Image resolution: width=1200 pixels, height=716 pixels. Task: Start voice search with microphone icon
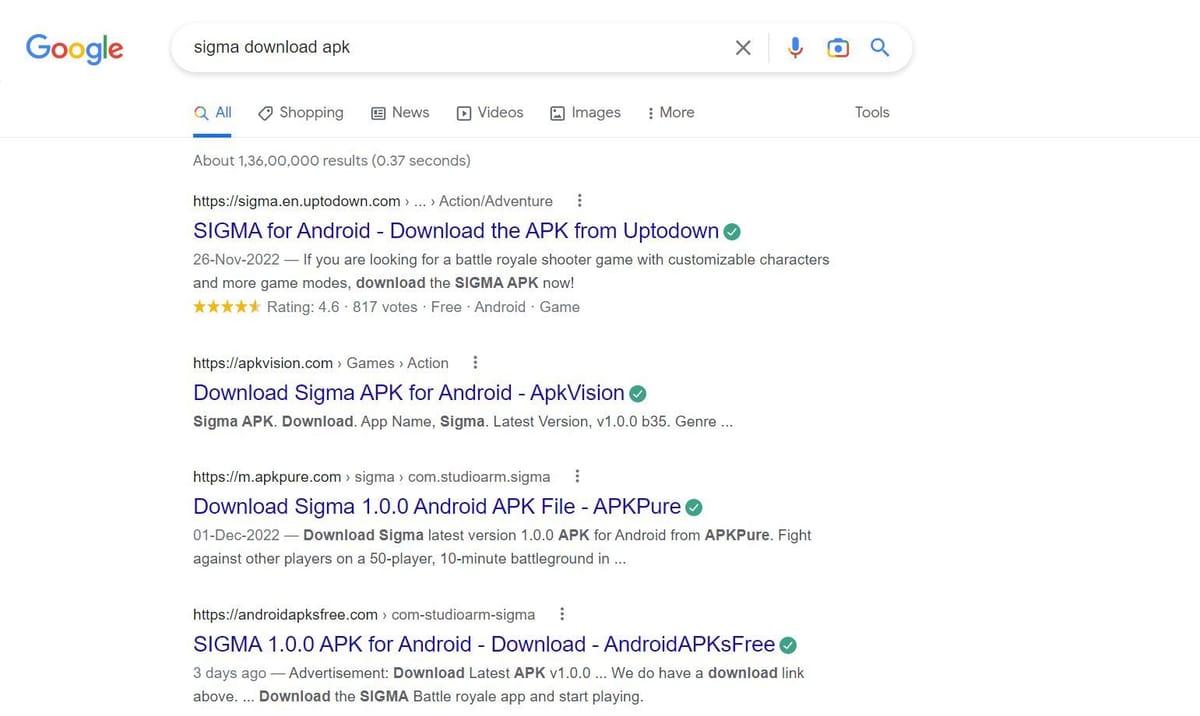795,48
